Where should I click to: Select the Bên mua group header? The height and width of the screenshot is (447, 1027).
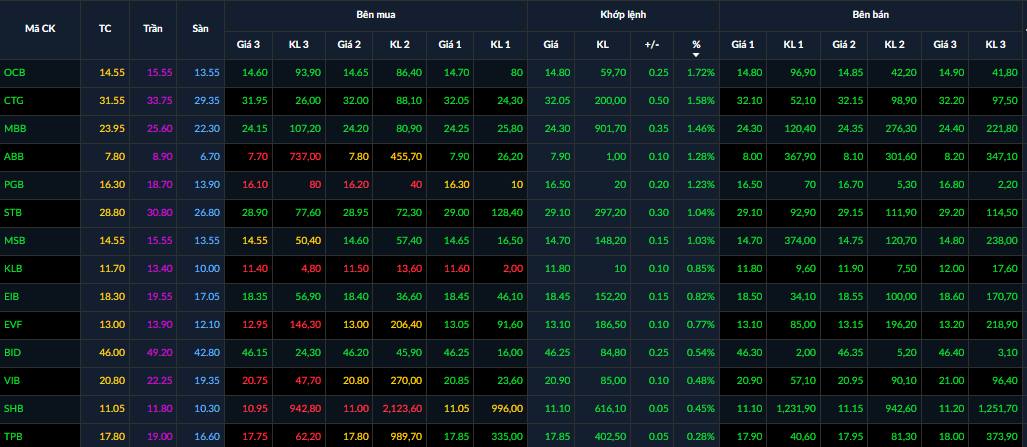pyautogui.click(x=376, y=14)
